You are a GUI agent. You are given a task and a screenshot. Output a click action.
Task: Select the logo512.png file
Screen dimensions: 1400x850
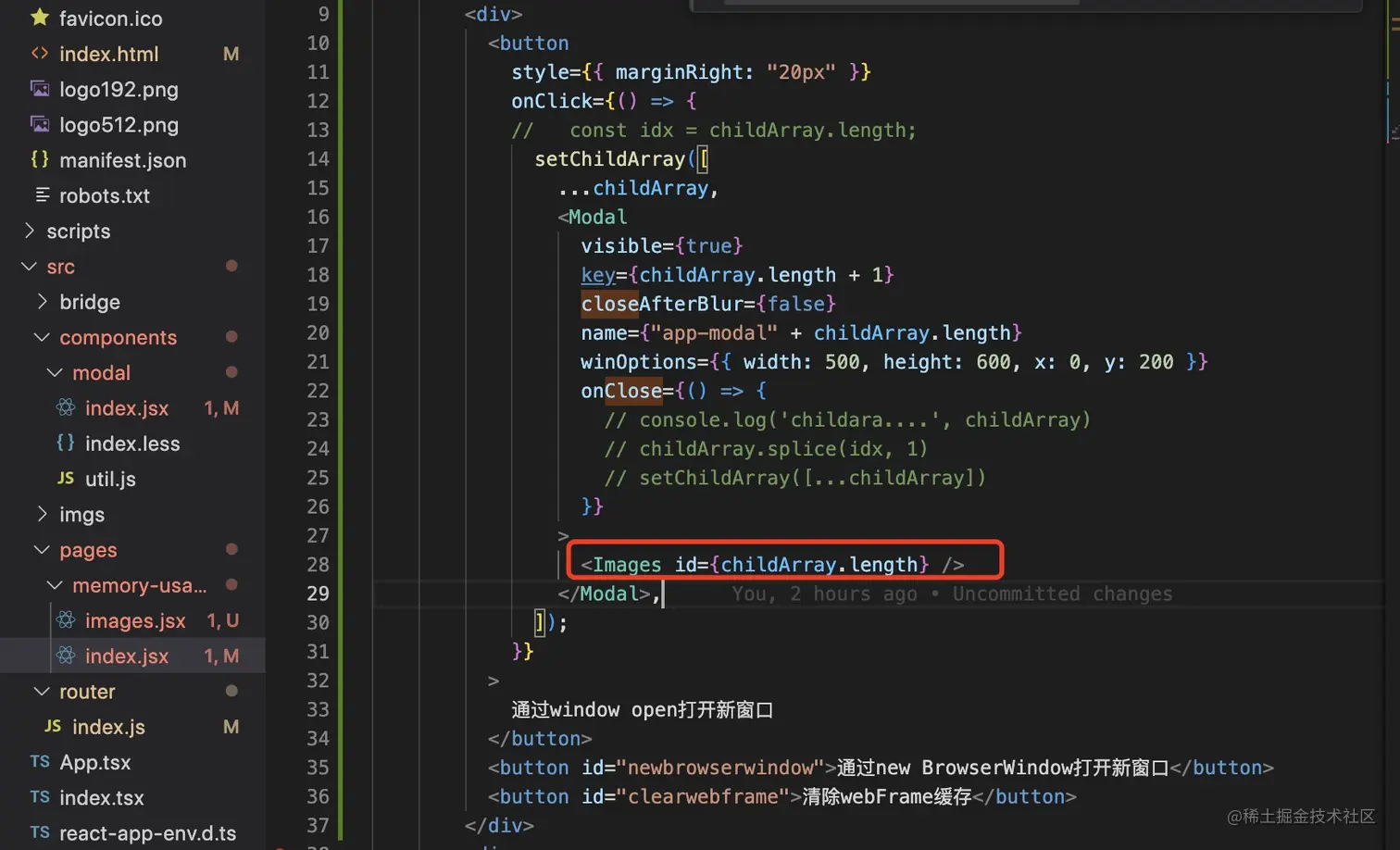tap(119, 125)
